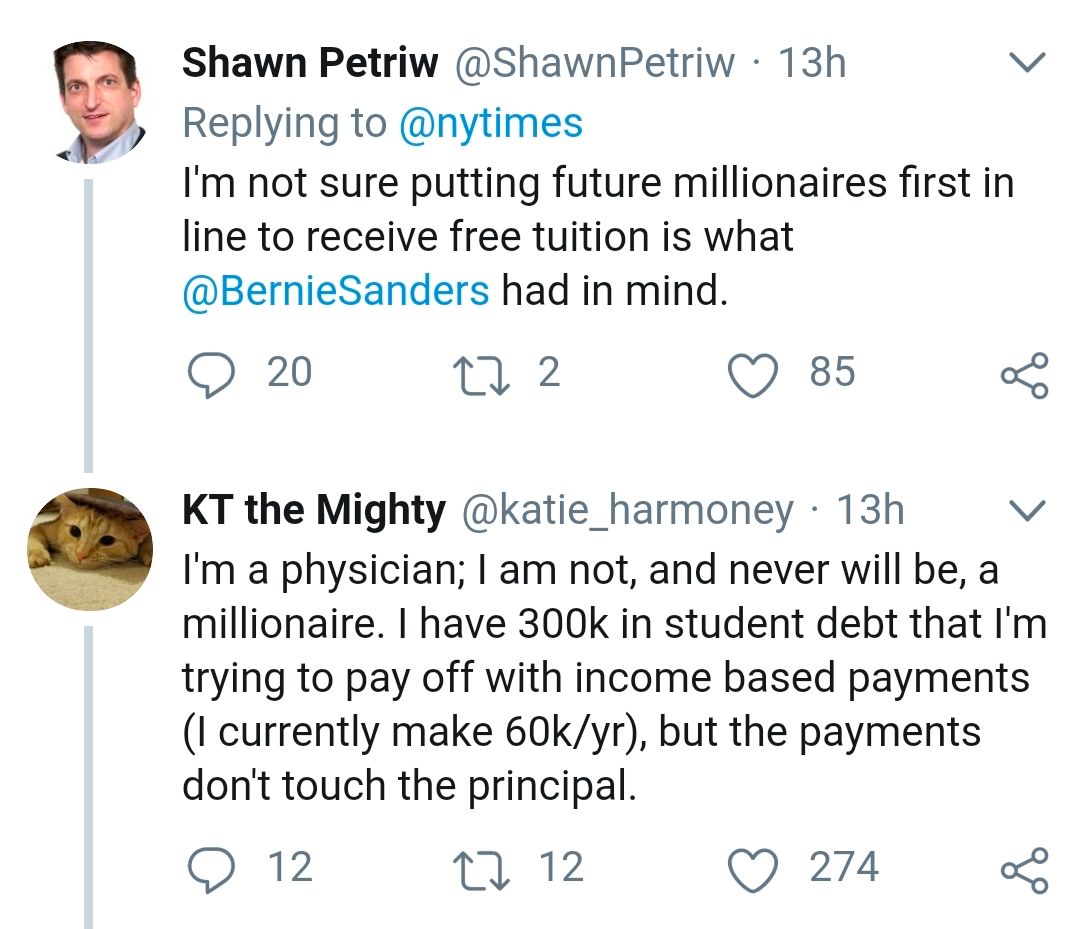View KT the Mighty's cat avatar
The height and width of the screenshot is (929, 1080).
point(89,549)
